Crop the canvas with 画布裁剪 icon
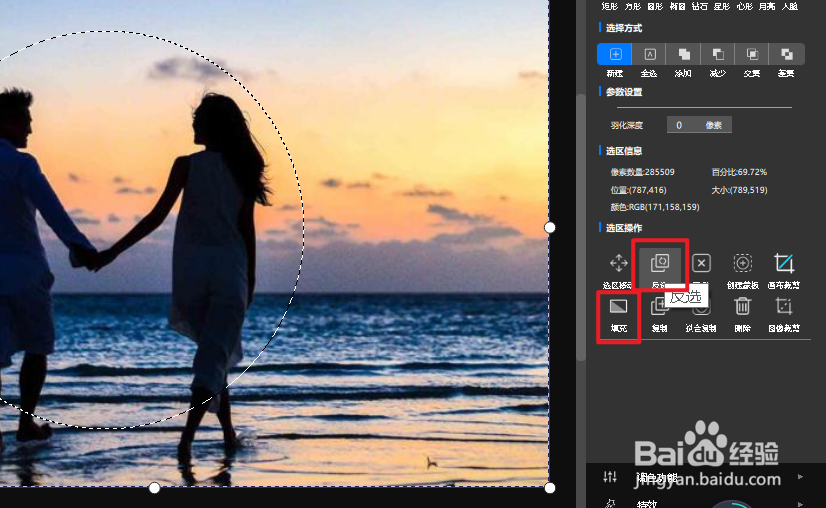Screen dimensions: 826x508 pos(784,262)
